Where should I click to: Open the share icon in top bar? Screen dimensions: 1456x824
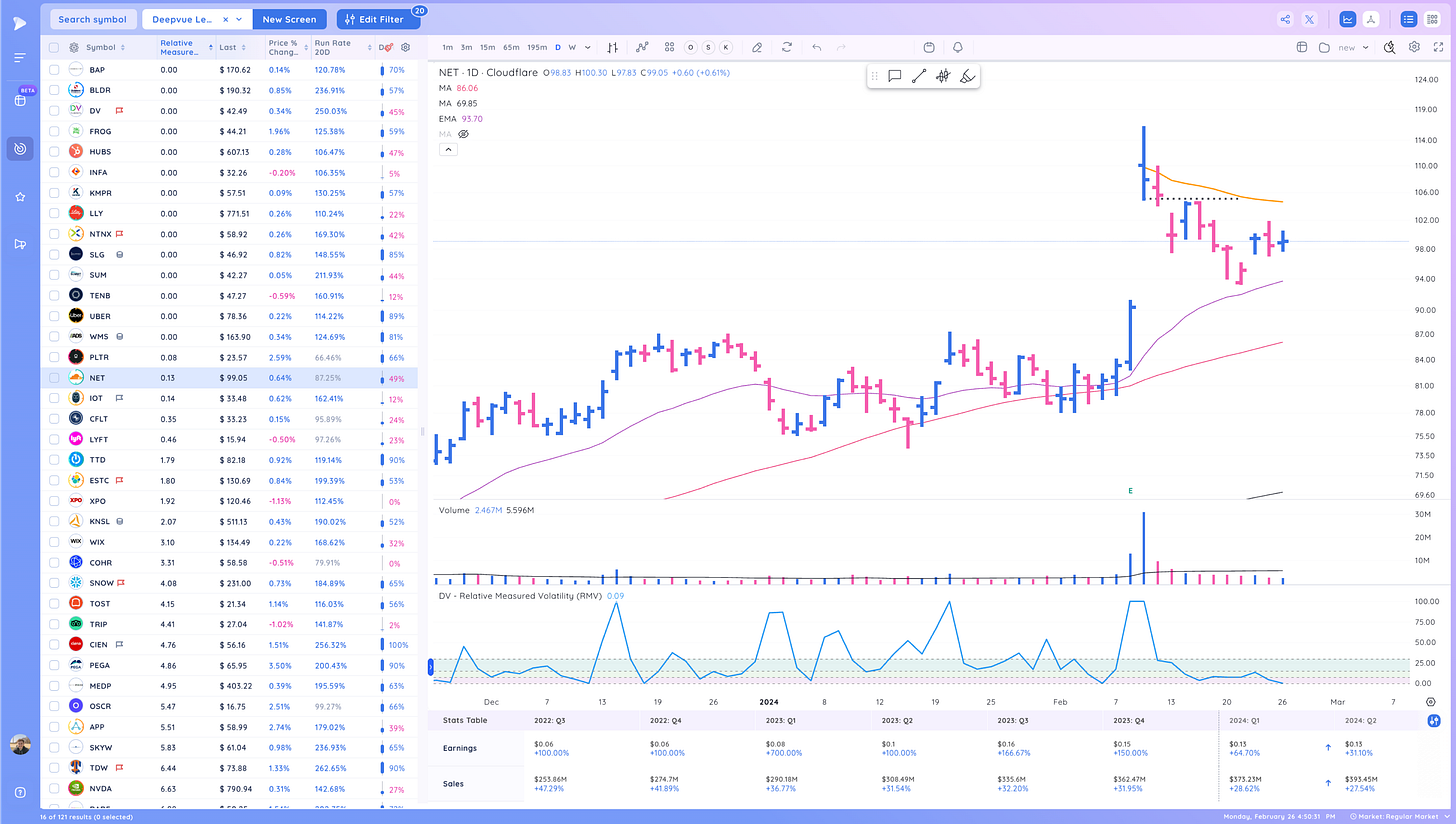[x=1285, y=19]
